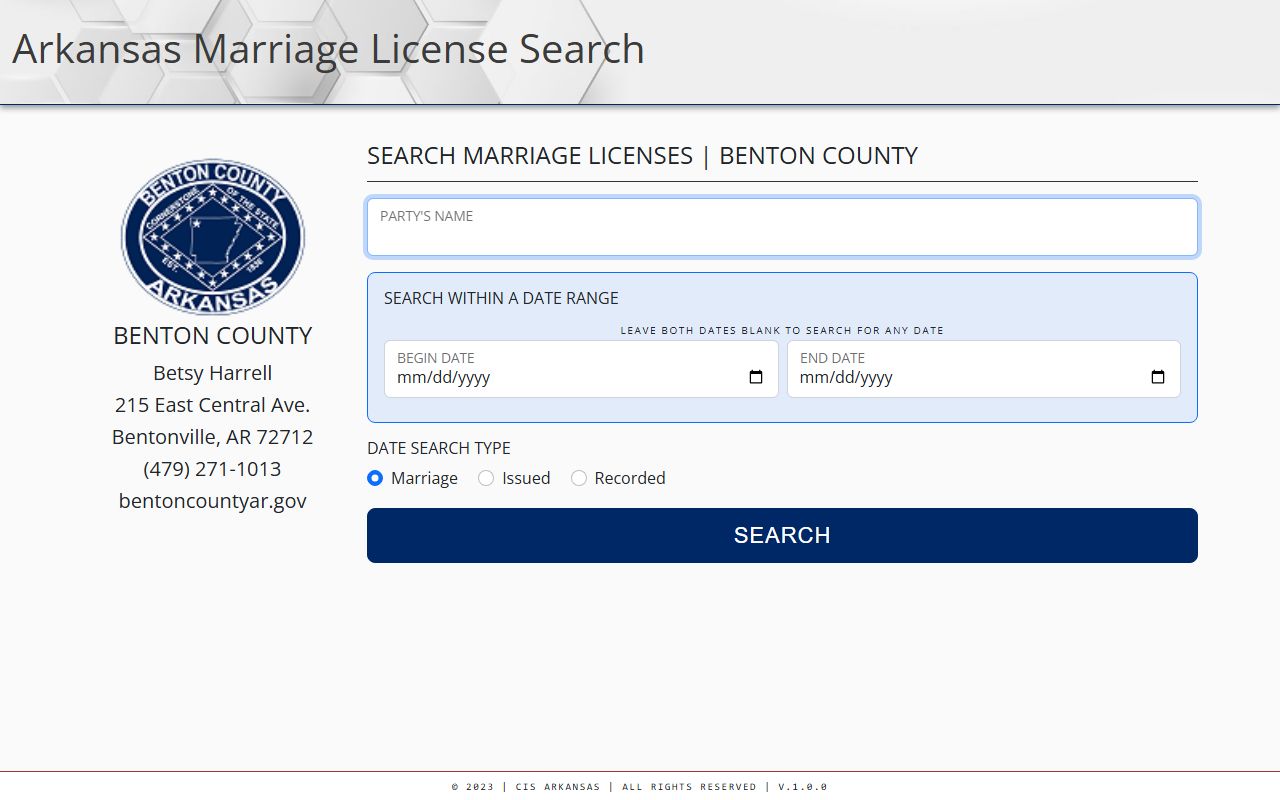The height and width of the screenshot is (800, 1280).
Task: Select the year segment of Begin Date
Action: (471, 378)
